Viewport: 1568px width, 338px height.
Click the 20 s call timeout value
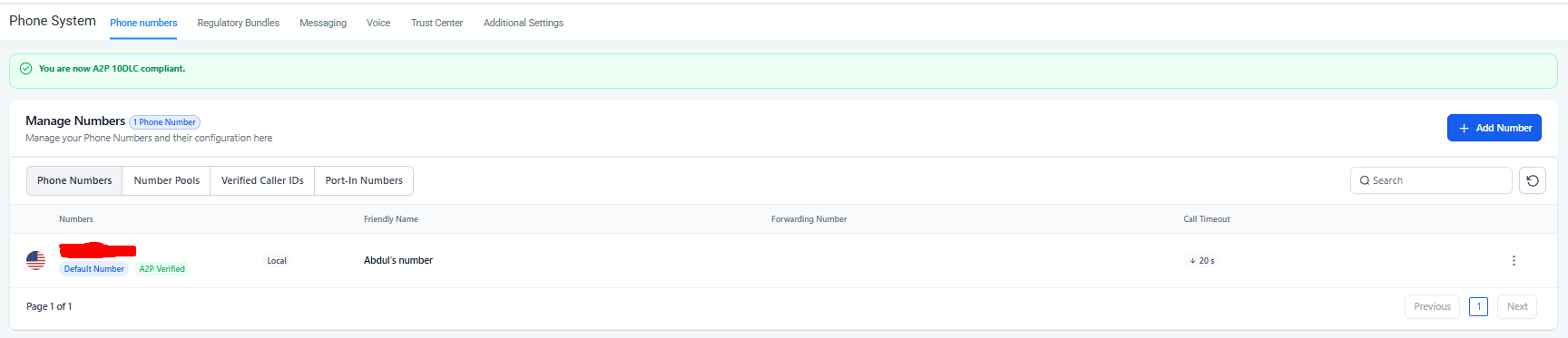[x=1202, y=261]
